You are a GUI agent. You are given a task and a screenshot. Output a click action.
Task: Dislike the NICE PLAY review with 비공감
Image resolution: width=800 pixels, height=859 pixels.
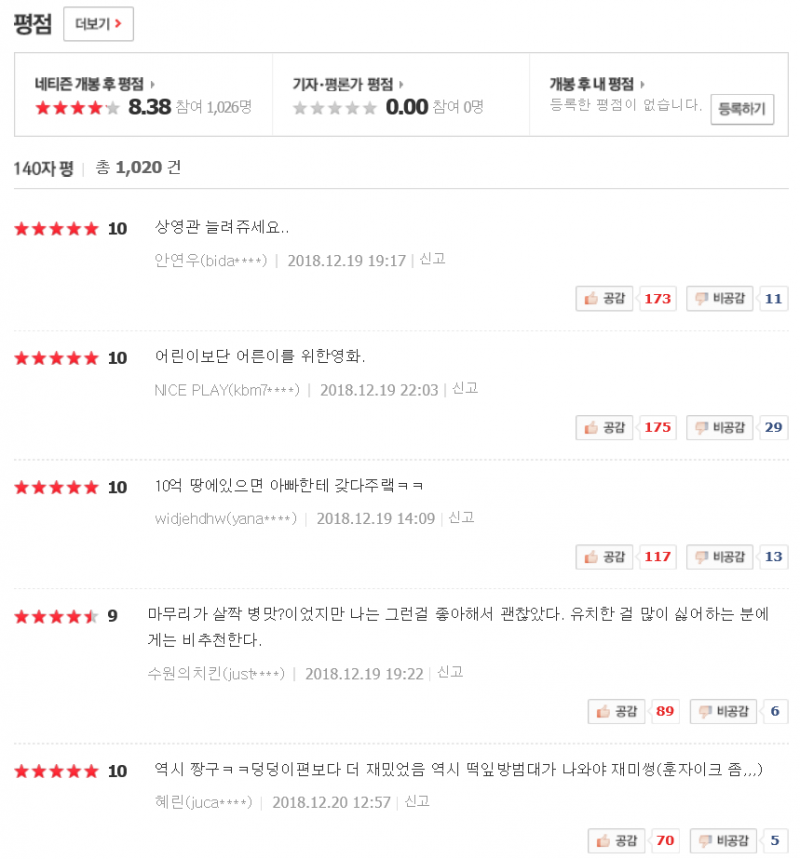point(720,427)
